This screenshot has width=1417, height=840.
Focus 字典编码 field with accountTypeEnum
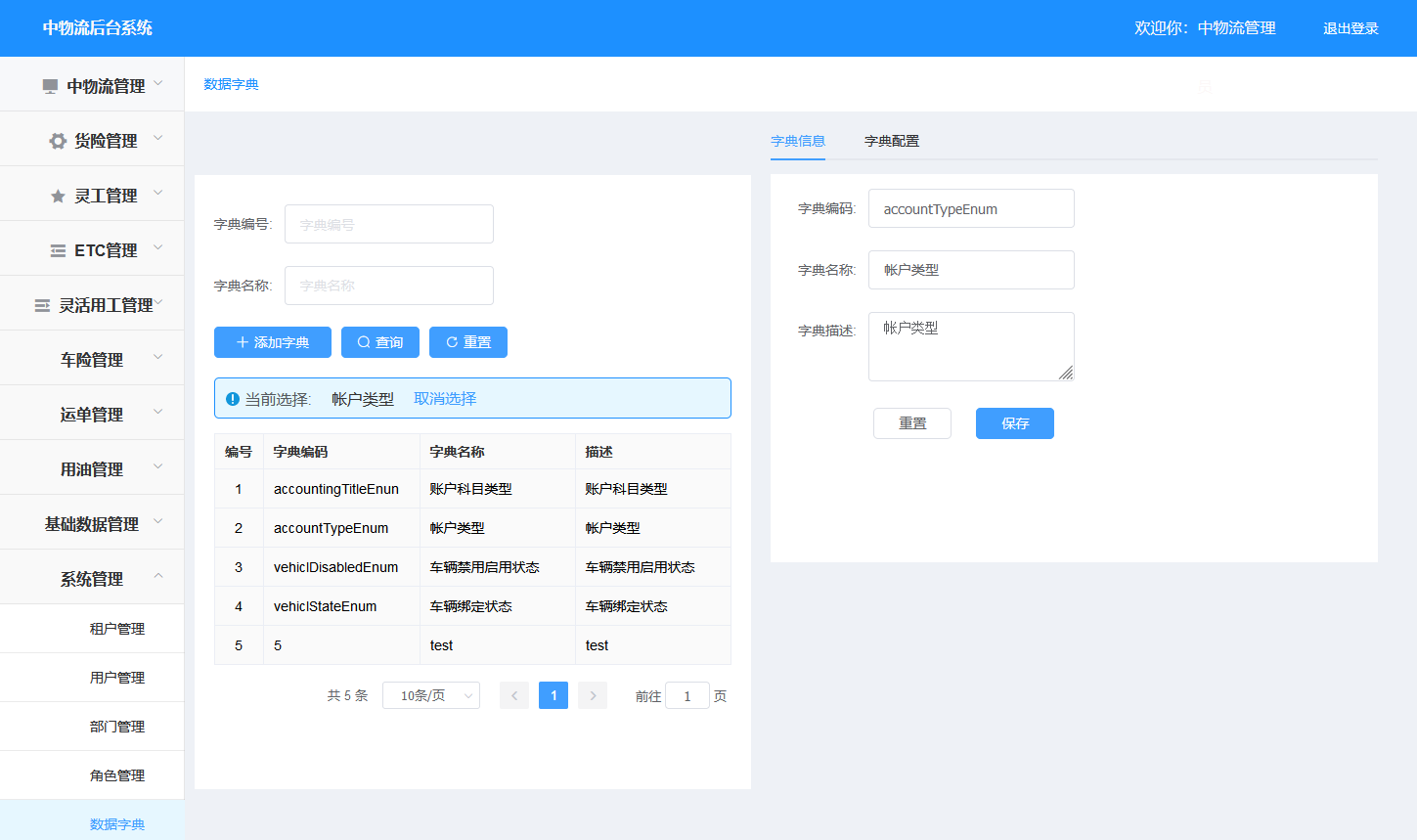tap(971, 208)
